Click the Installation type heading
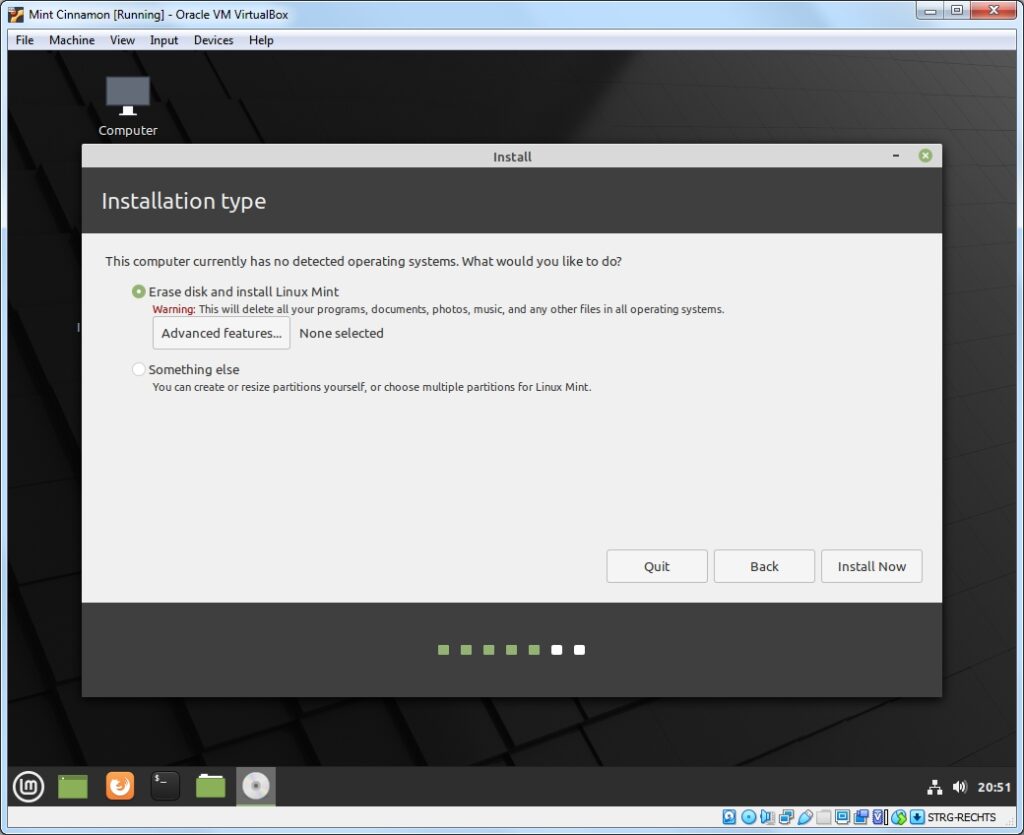 click(184, 201)
